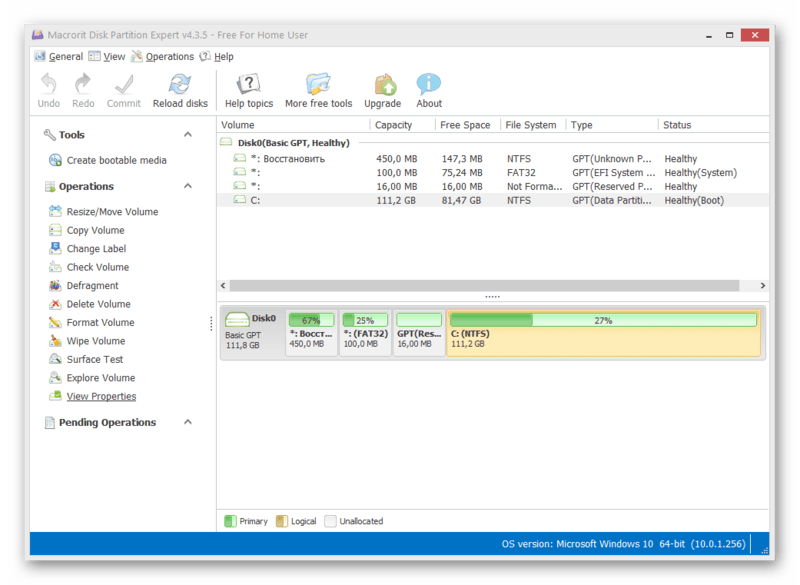Select Create bootable media
Image resolution: width=800 pixels, height=585 pixels.
click(116, 160)
